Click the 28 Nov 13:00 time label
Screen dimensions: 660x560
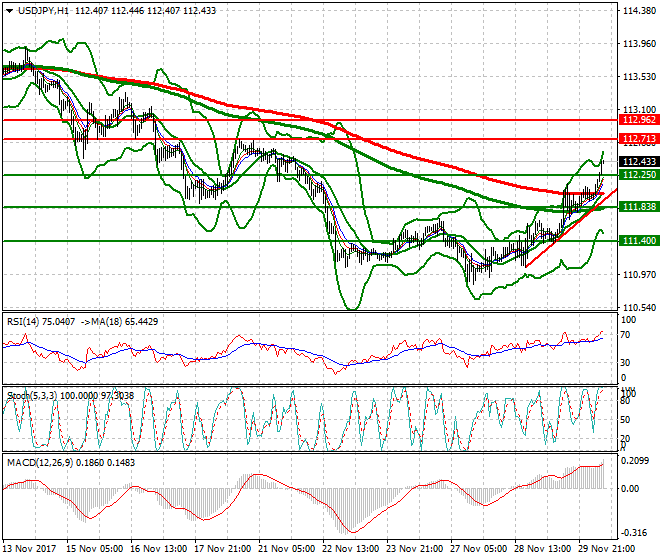coord(543,549)
